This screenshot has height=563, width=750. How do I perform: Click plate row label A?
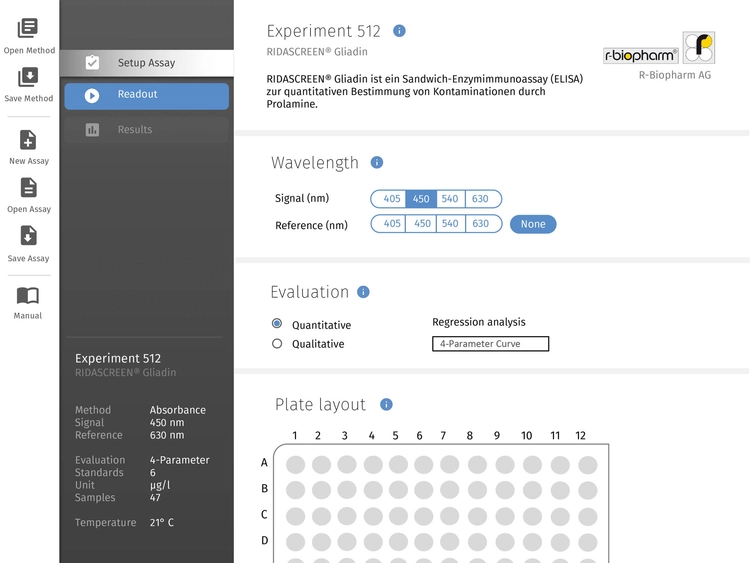pos(264,463)
